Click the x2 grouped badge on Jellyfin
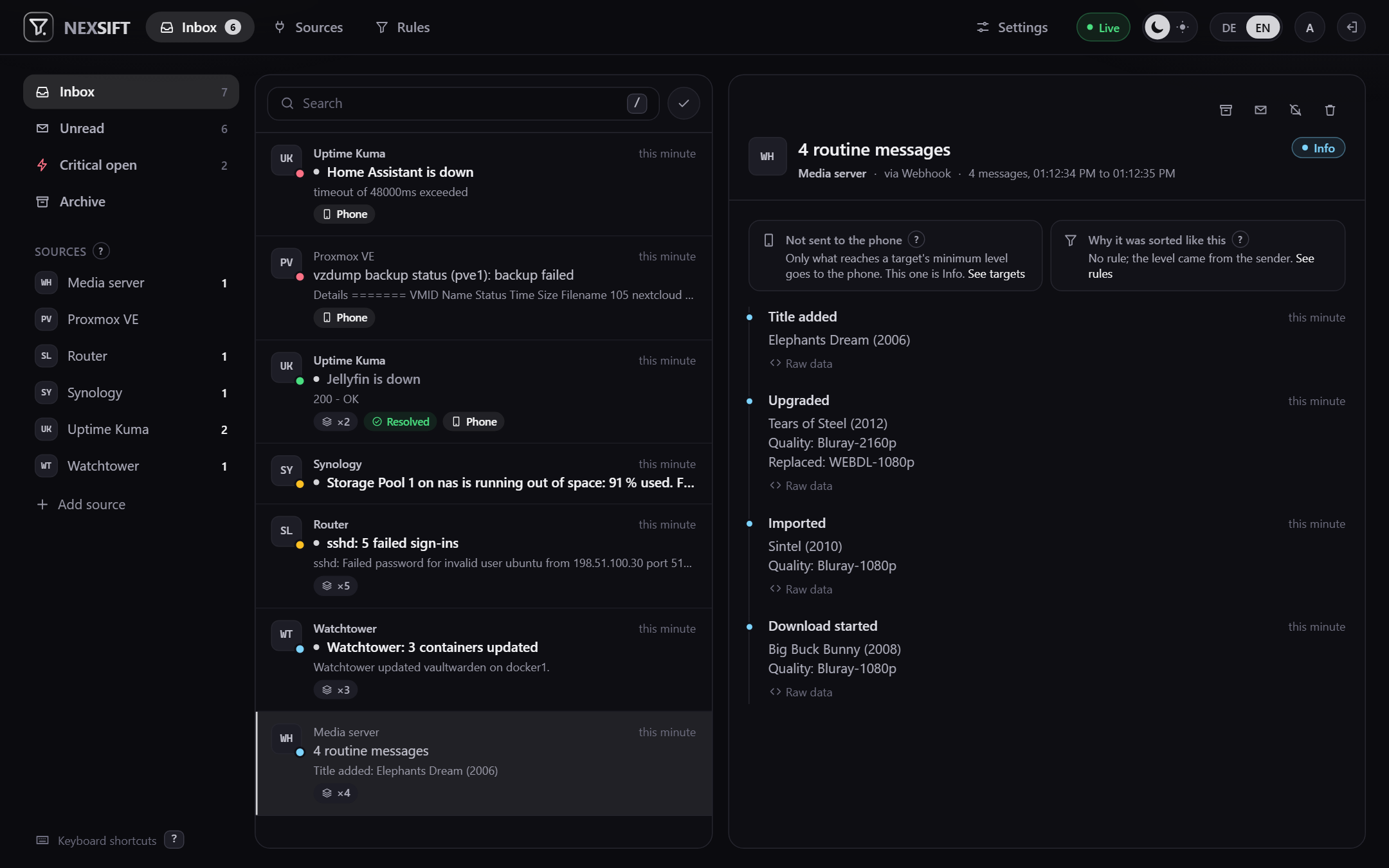The height and width of the screenshot is (868, 1389). (x=336, y=422)
